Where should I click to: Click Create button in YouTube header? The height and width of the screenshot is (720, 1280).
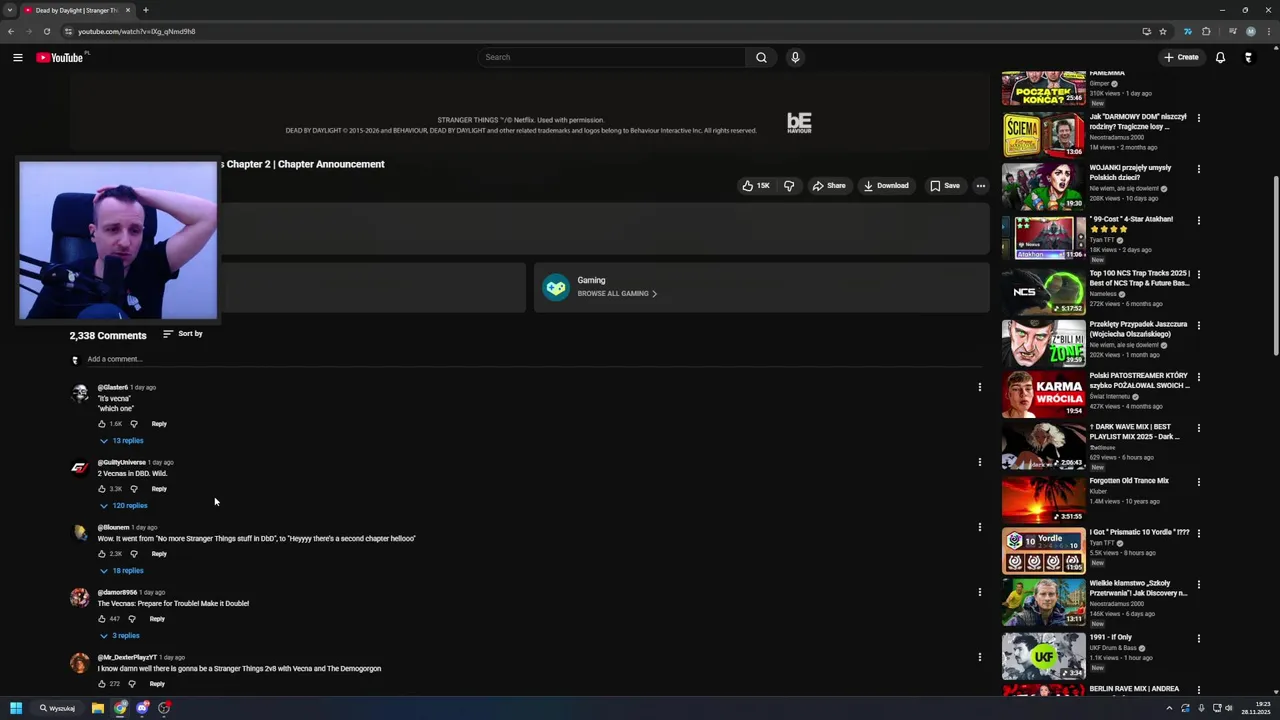click(x=1181, y=57)
